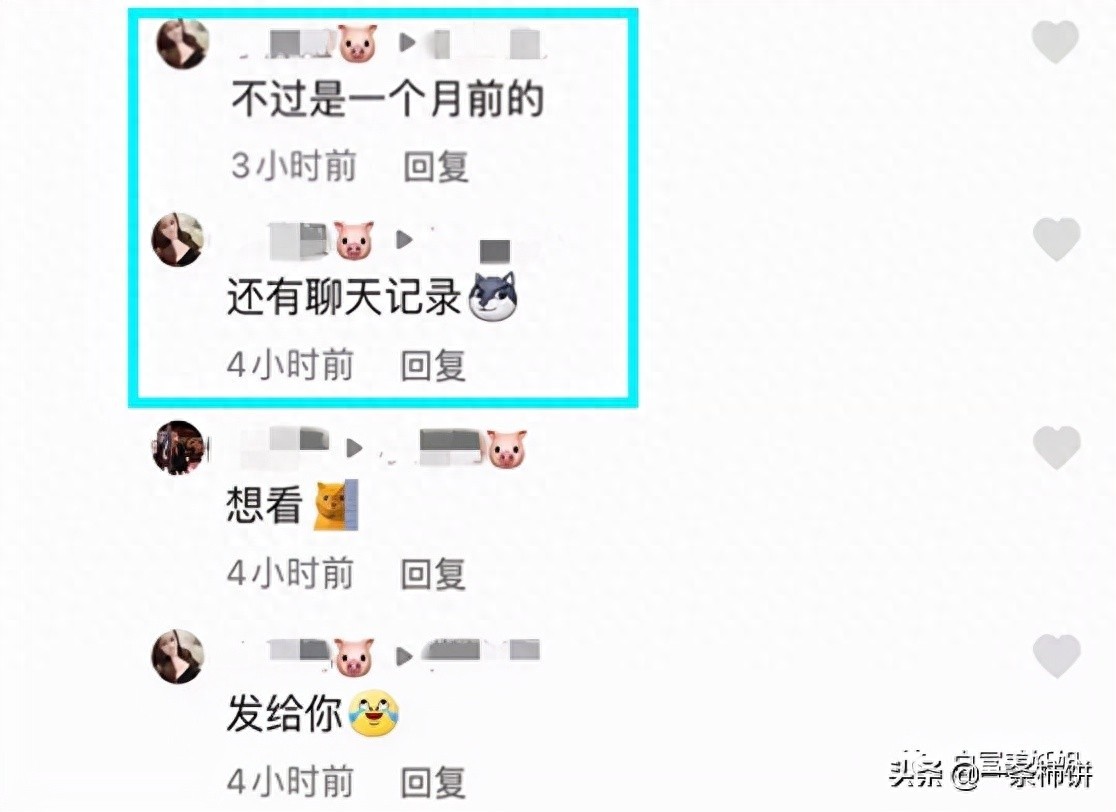Tap the heart beside "发给你" comment
This screenshot has height=812, width=1116.
pos(1056,655)
